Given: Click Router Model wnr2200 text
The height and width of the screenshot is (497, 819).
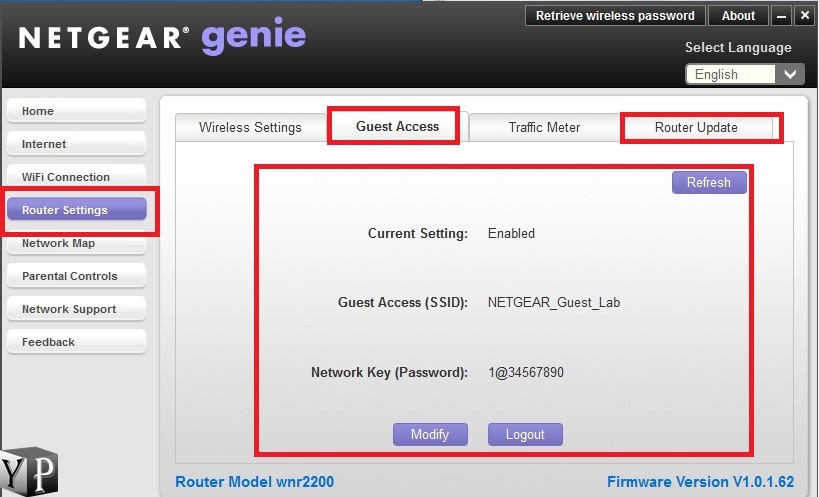Looking at the screenshot, I should [x=254, y=481].
